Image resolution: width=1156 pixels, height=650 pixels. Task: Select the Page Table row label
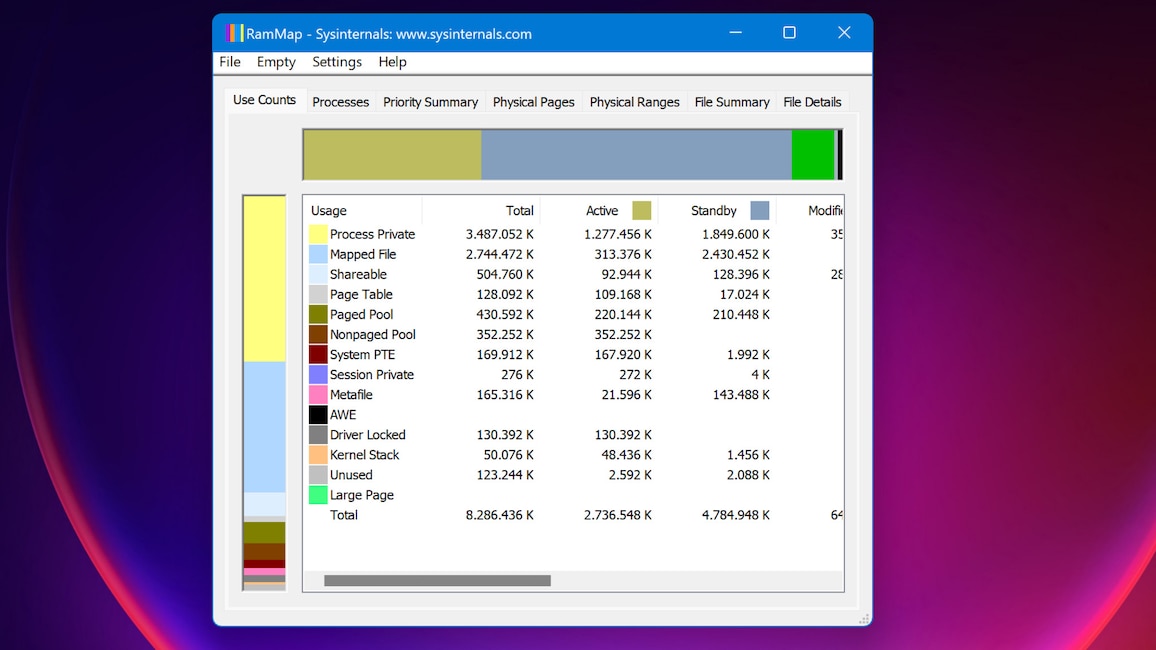pyautogui.click(x=361, y=294)
